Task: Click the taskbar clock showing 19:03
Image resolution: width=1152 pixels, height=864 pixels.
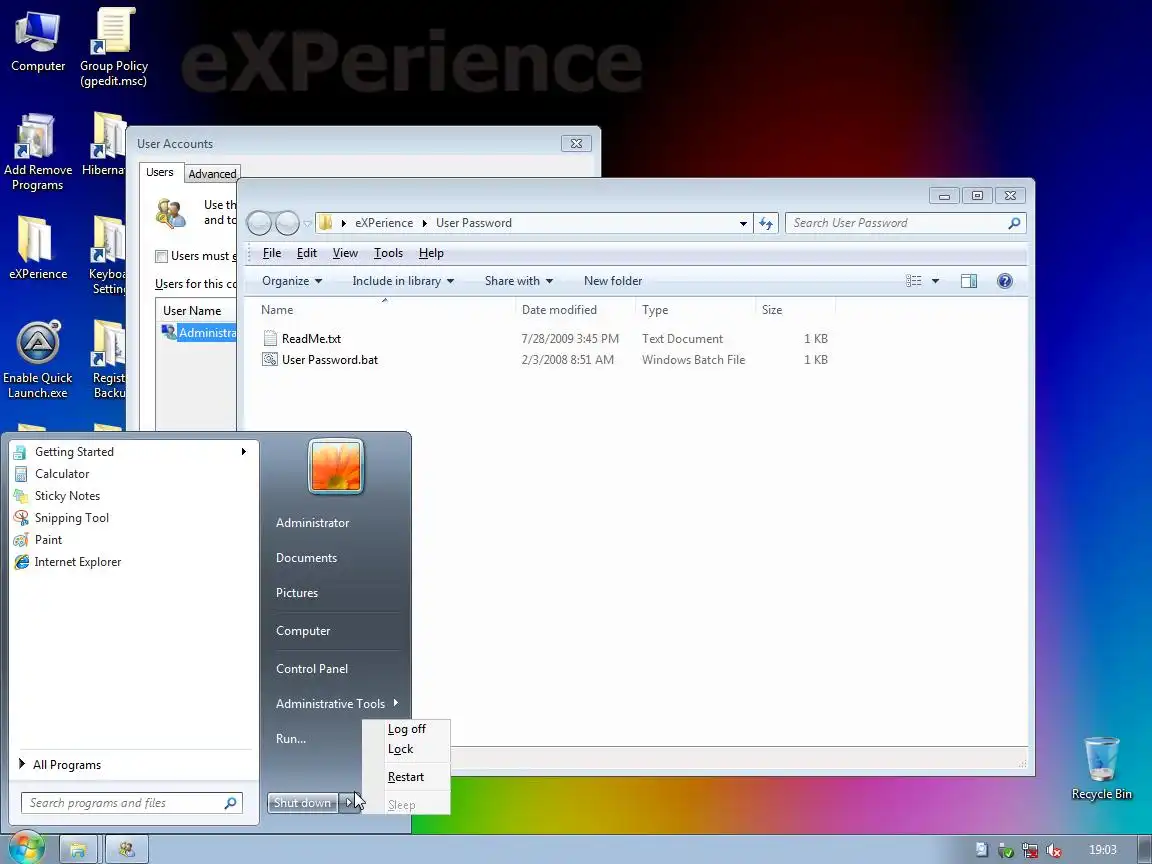Action: click(1102, 850)
